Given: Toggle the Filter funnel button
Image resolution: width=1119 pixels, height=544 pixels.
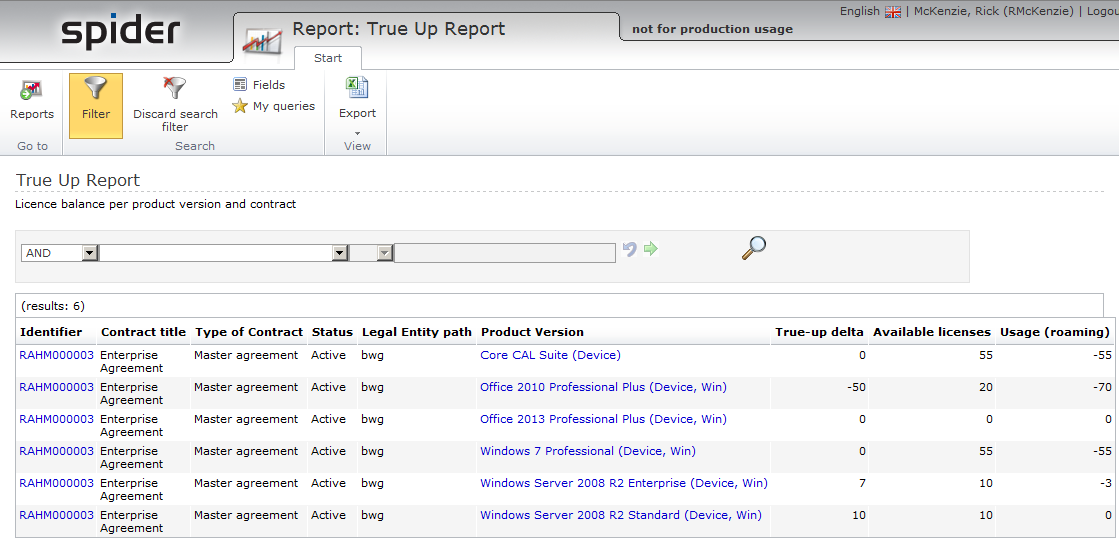Looking at the screenshot, I should pos(96,90).
